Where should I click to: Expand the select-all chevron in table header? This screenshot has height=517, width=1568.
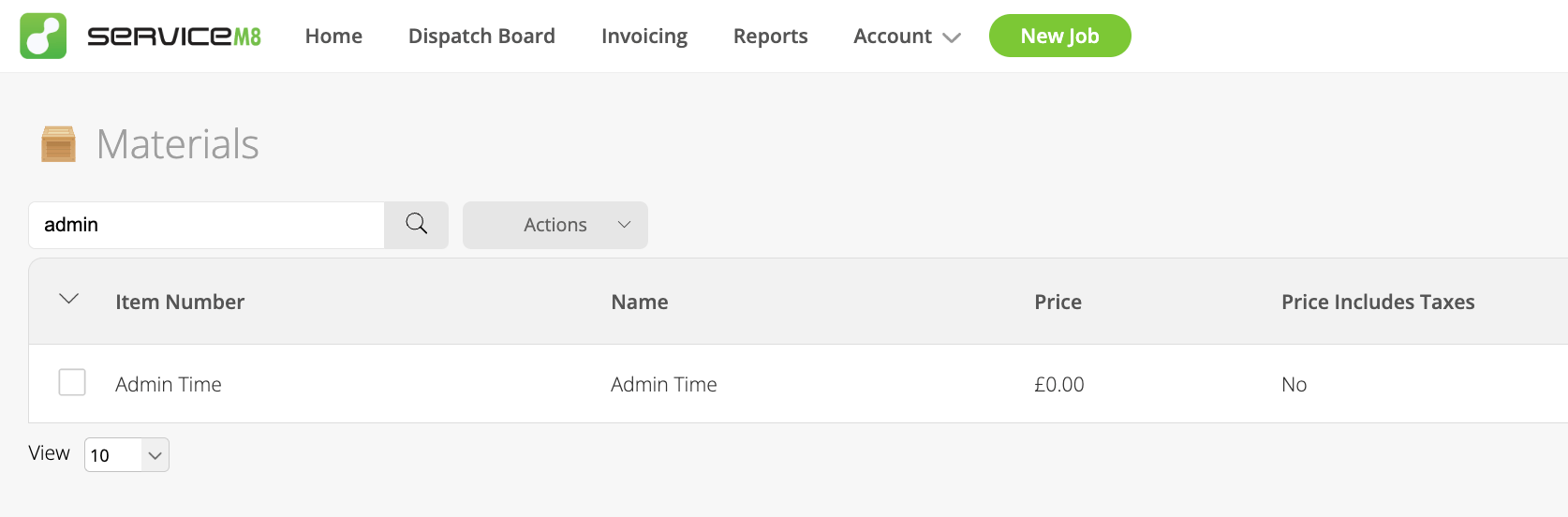pos(68,300)
